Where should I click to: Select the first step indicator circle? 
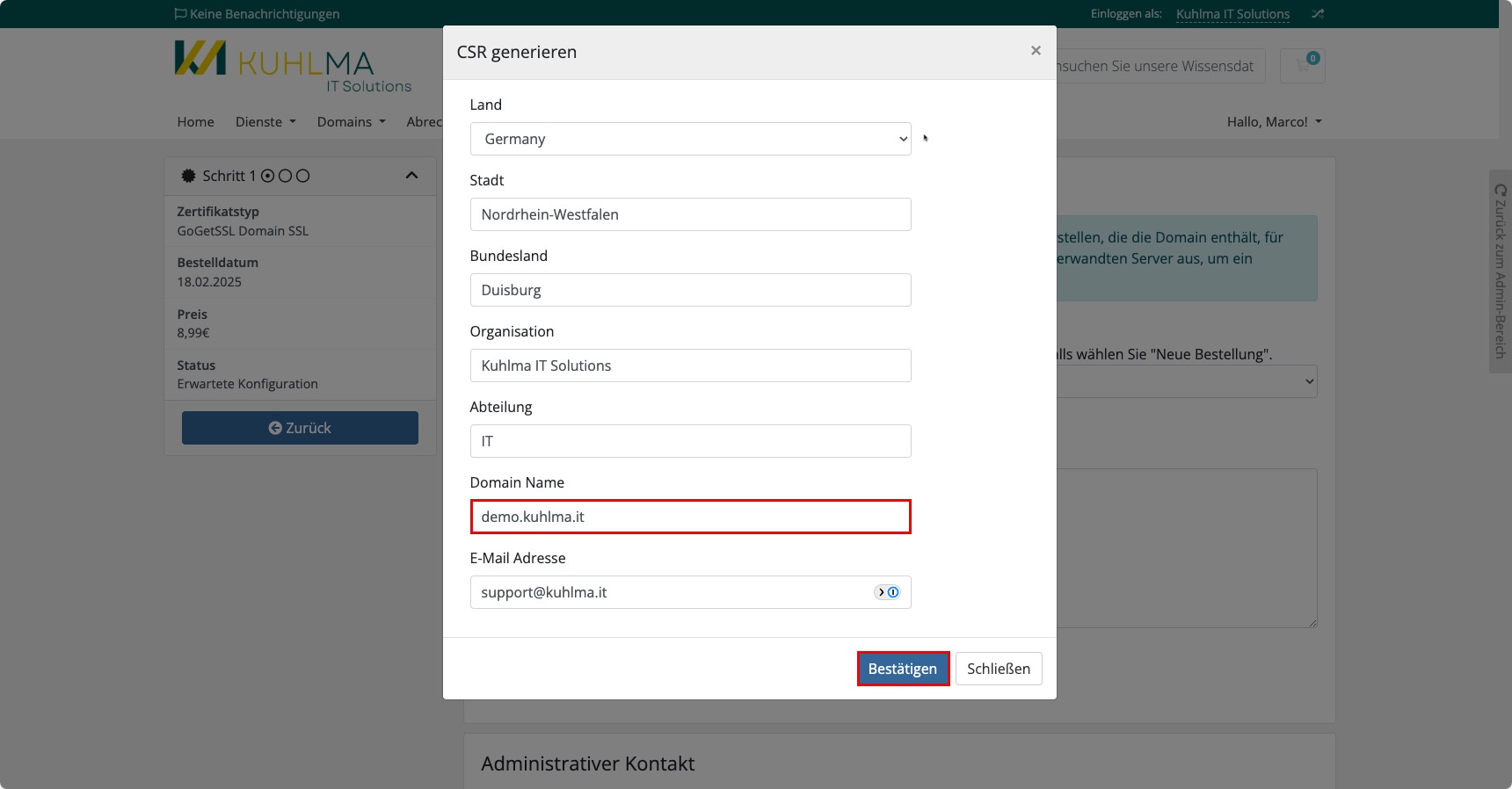(x=268, y=176)
